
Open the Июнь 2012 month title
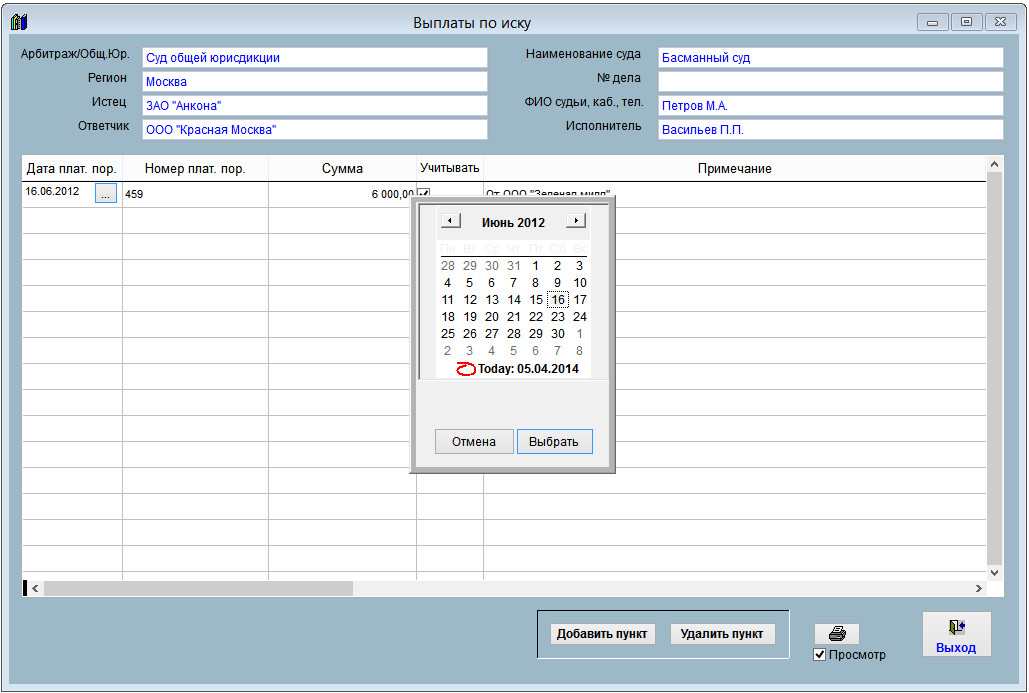(x=513, y=222)
